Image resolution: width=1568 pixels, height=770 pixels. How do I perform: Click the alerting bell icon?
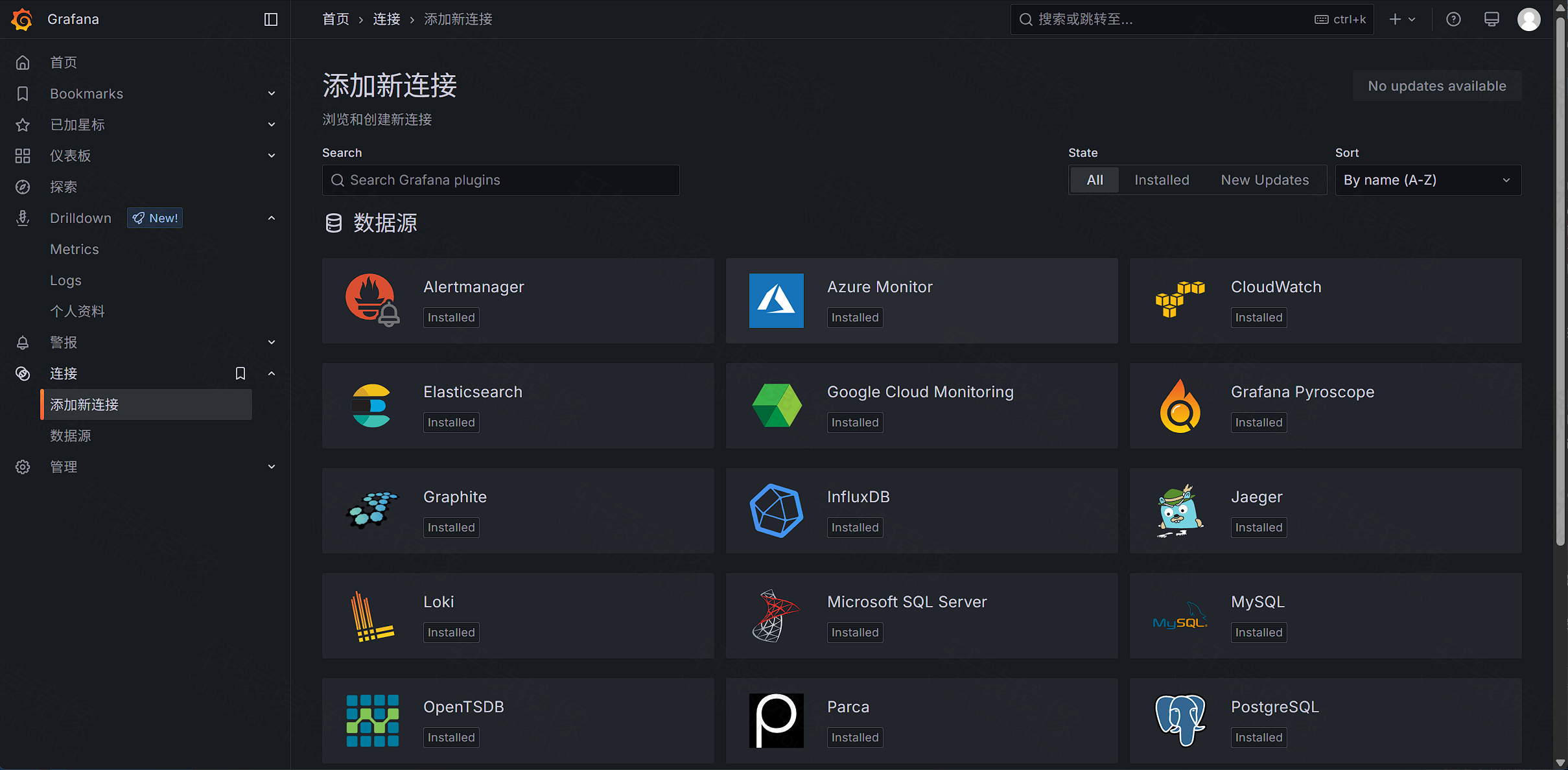pos(23,342)
